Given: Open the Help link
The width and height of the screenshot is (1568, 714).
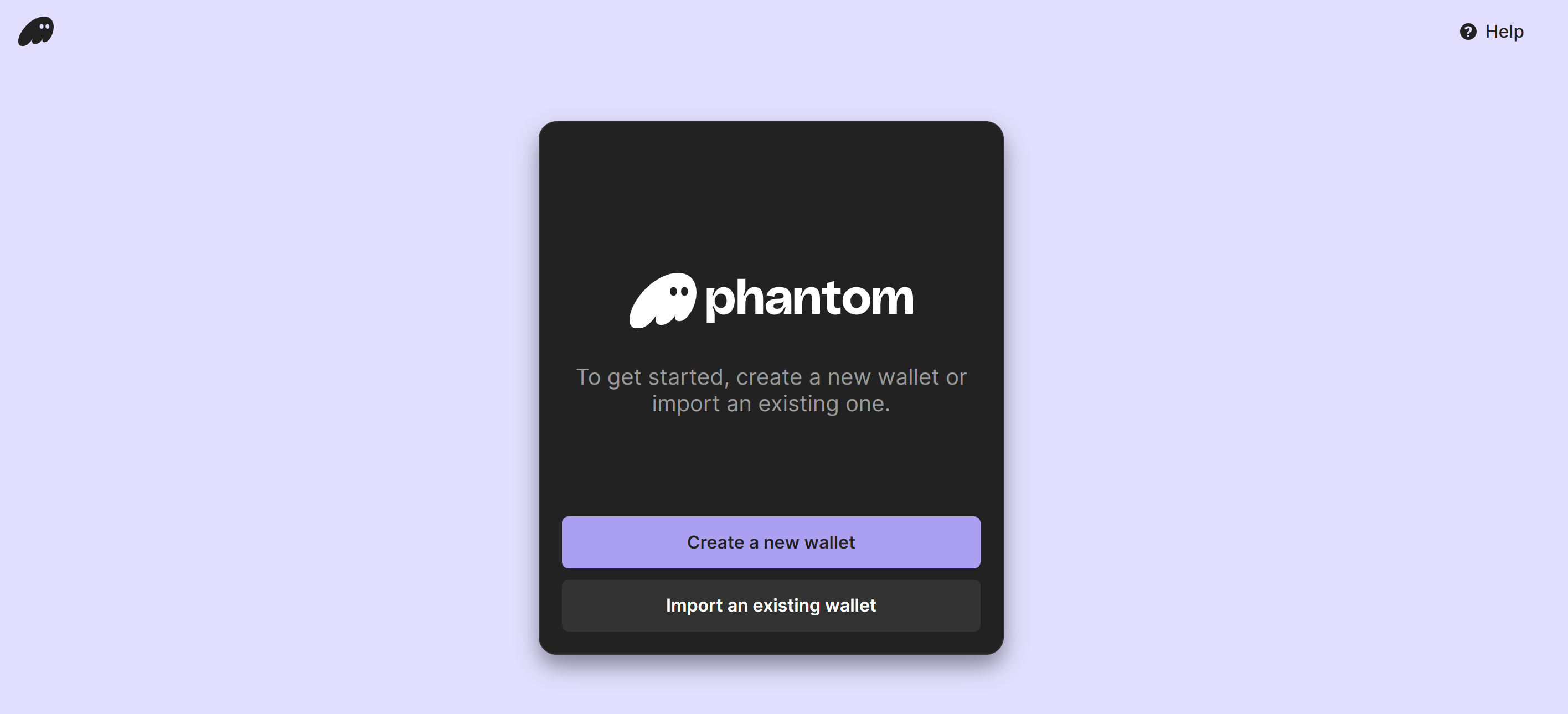Looking at the screenshot, I should pyautogui.click(x=1491, y=32).
